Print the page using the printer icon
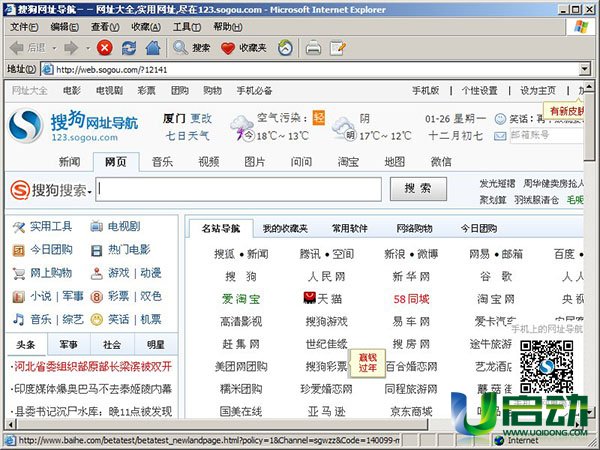Viewport: 600px width, 450px height. point(313,48)
